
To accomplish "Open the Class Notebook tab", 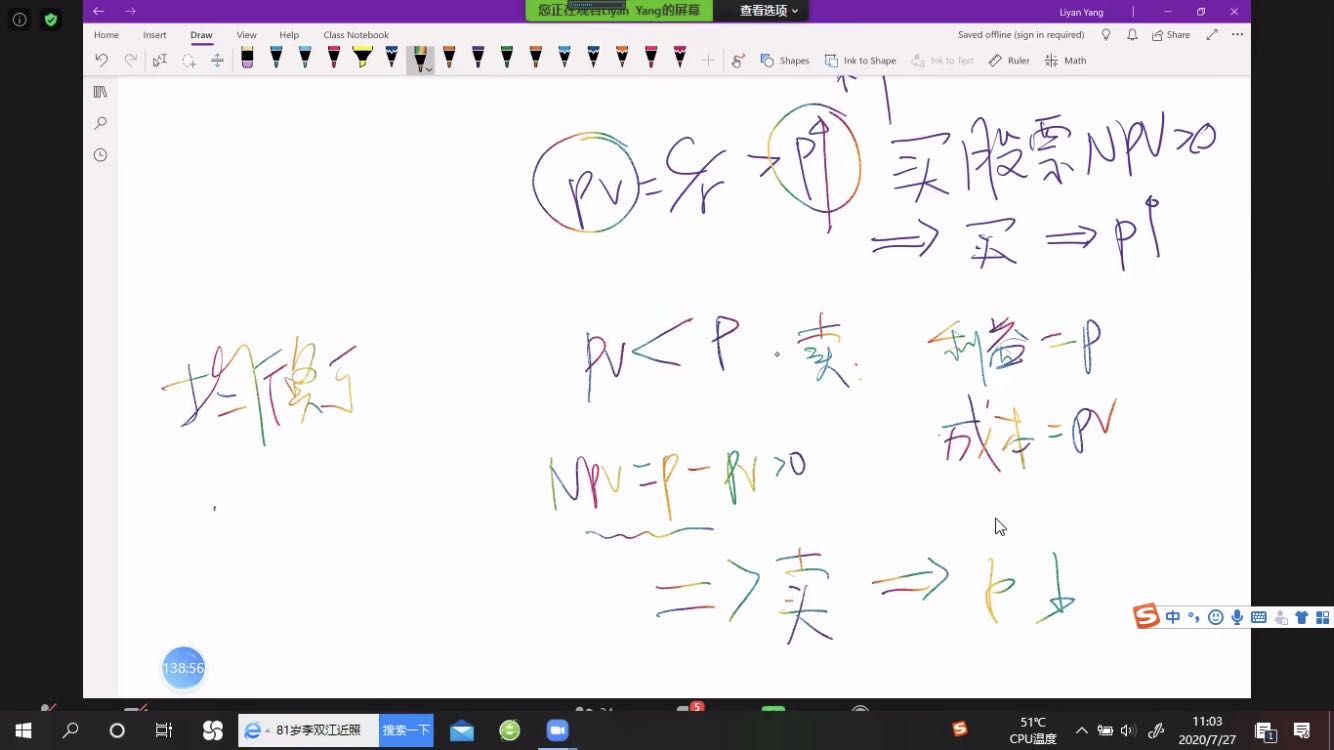I will [x=355, y=35].
